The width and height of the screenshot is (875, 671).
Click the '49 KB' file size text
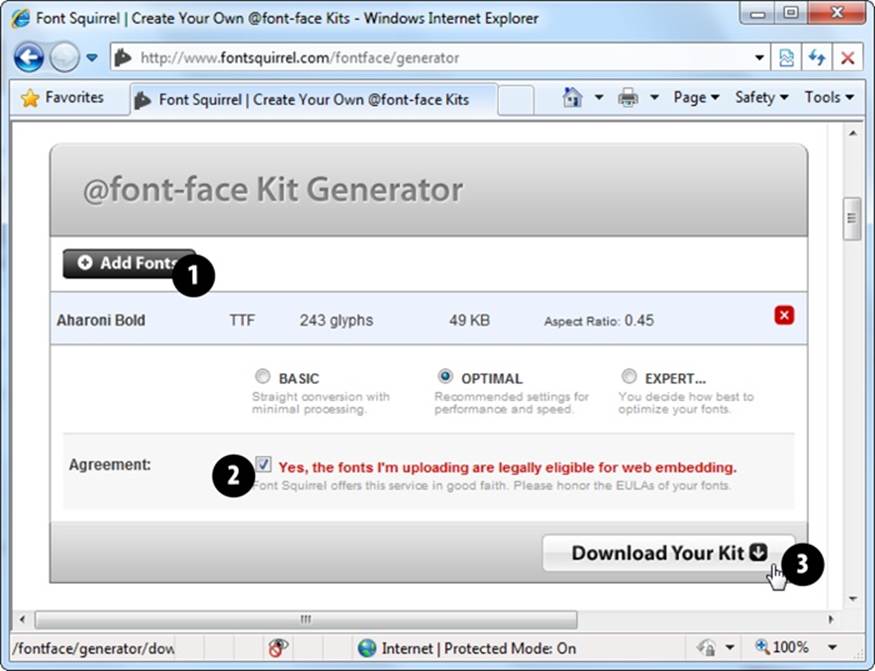pos(469,320)
